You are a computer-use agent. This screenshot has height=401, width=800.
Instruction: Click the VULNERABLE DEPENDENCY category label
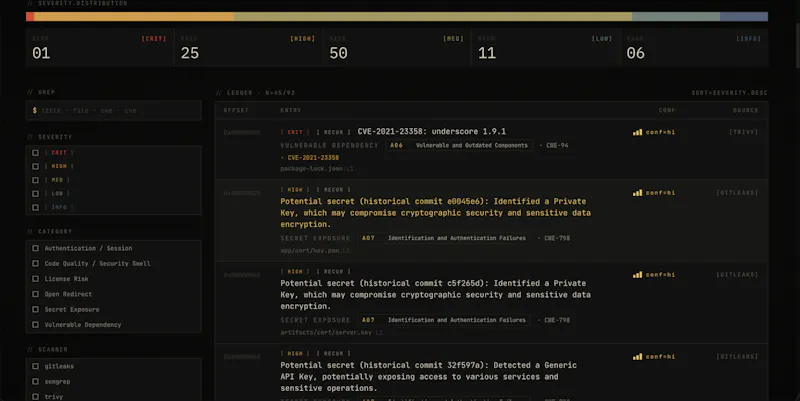329,145
